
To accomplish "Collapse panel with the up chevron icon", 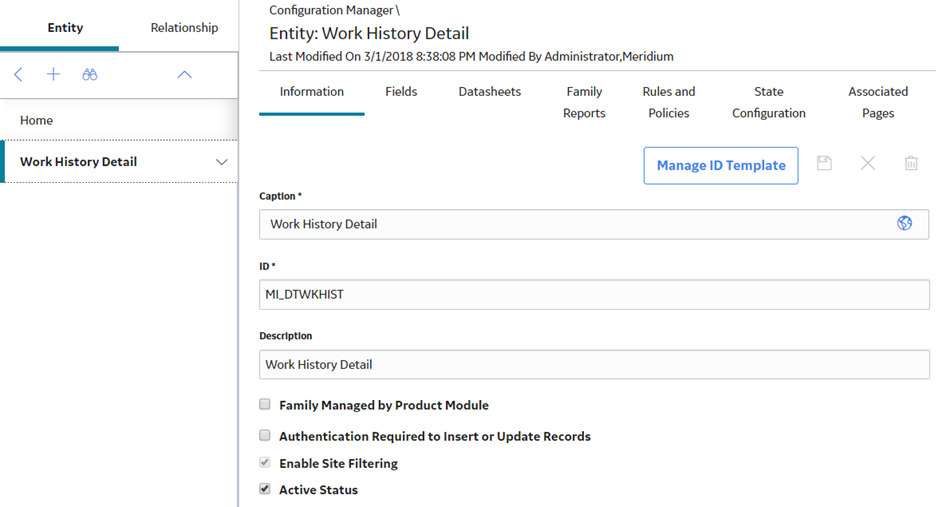I will pyautogui.click(x=184, y=75).
